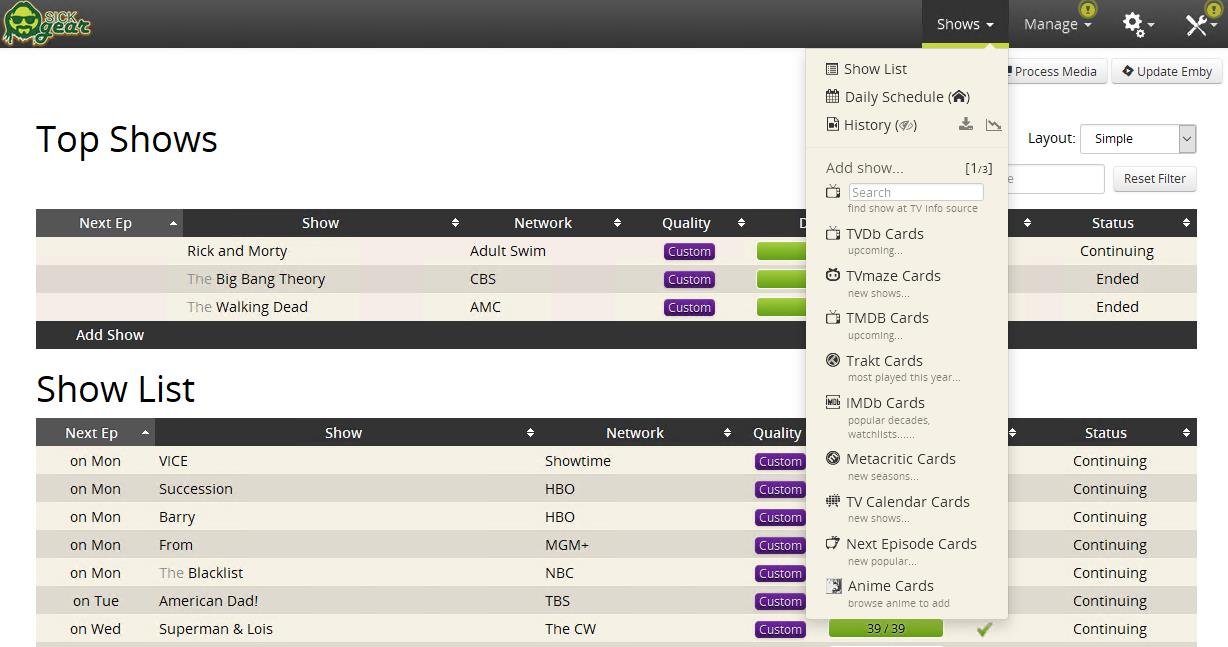Open the history graph icon
The width and height of the screenshot is (1228, 647).
coord(993,125)
